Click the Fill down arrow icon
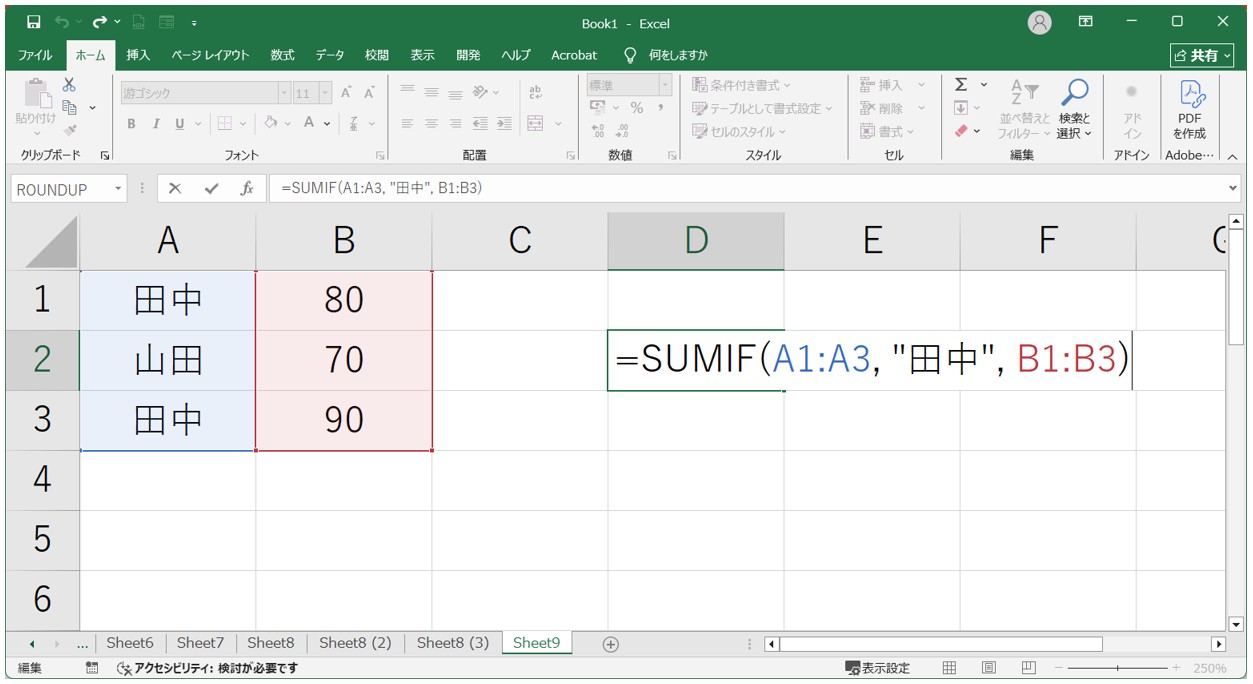1253x684 pixels. point(961,108)
